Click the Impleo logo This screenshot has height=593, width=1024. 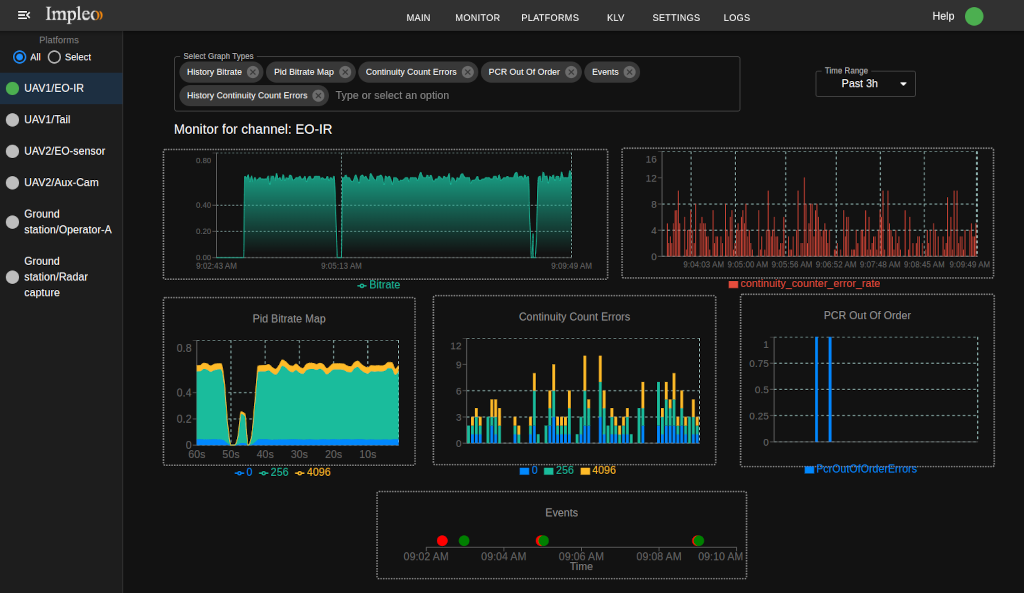74,14
